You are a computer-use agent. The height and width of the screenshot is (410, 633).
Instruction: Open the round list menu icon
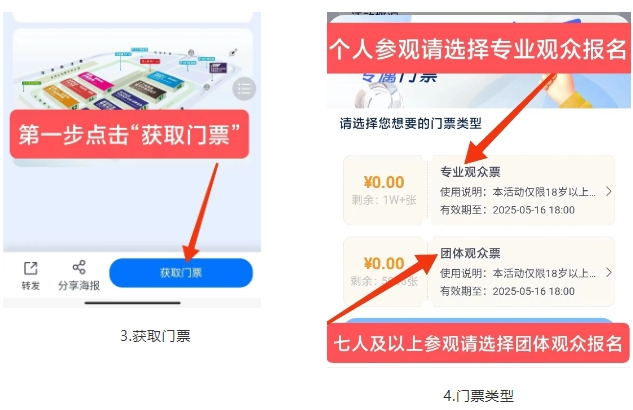pos(244,88)
